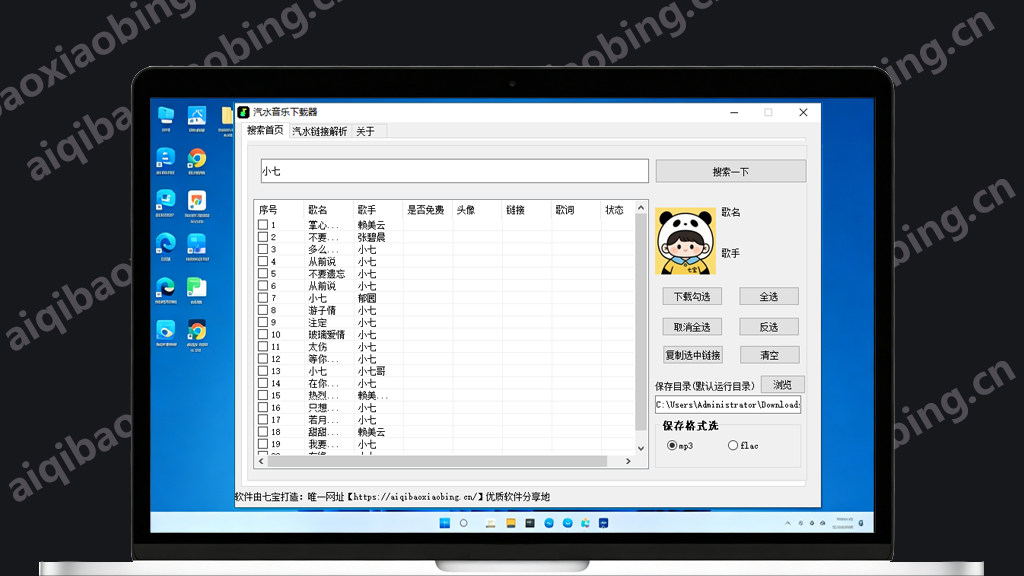Click the 是否免费 column header
Image resolution: width=1024 pixels, height=576 pixels.
426,210
